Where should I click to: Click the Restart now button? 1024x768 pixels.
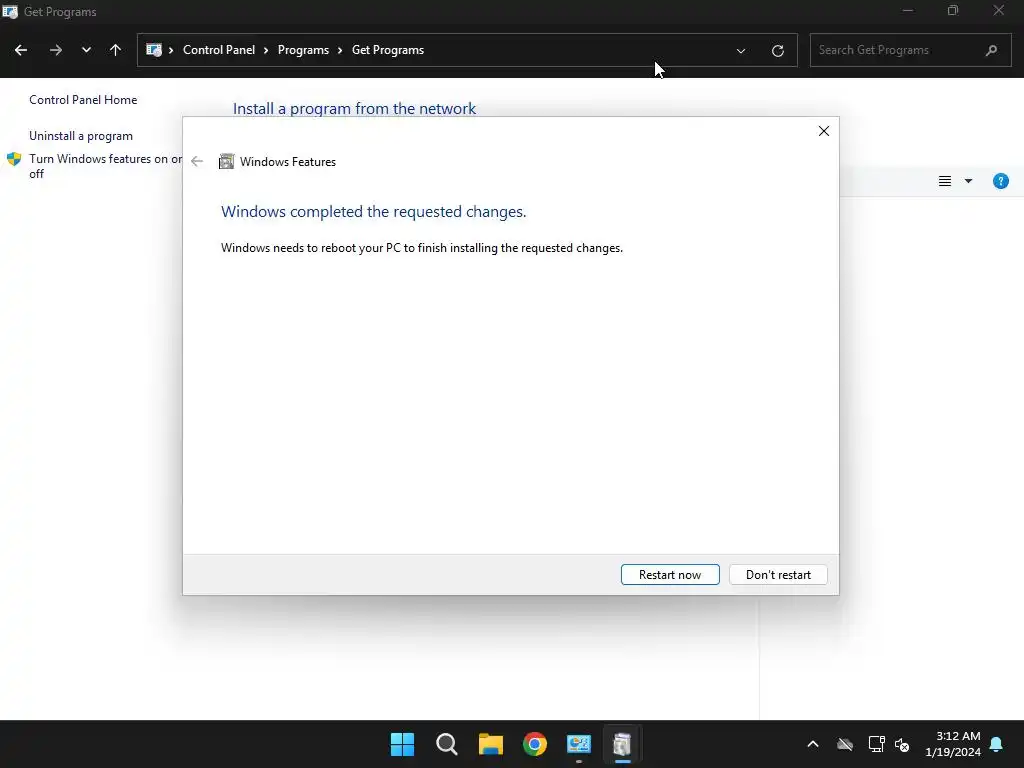click(x=670, y=575)
